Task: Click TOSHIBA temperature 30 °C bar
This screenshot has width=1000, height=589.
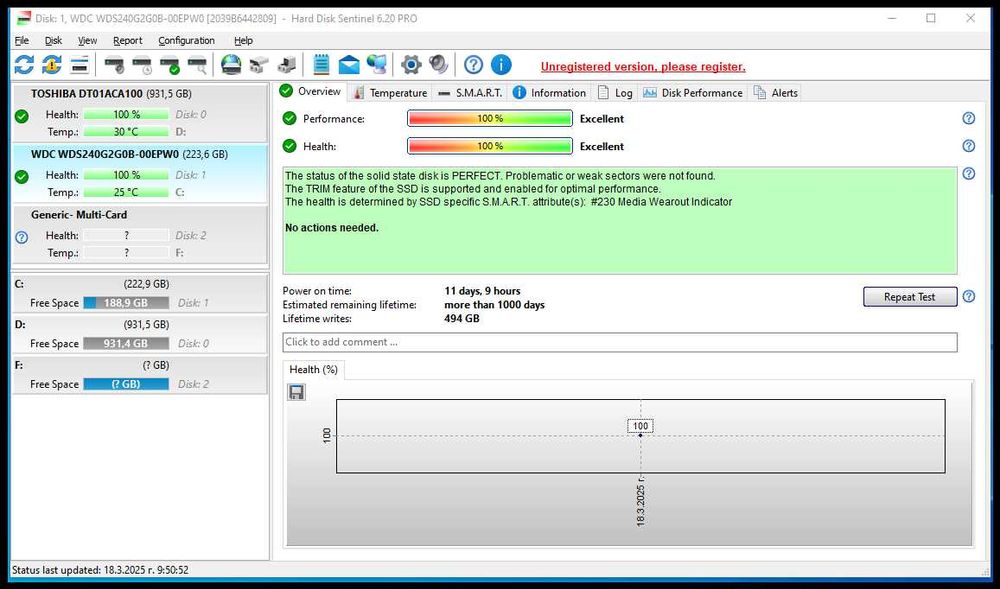Action: [126, 131]
